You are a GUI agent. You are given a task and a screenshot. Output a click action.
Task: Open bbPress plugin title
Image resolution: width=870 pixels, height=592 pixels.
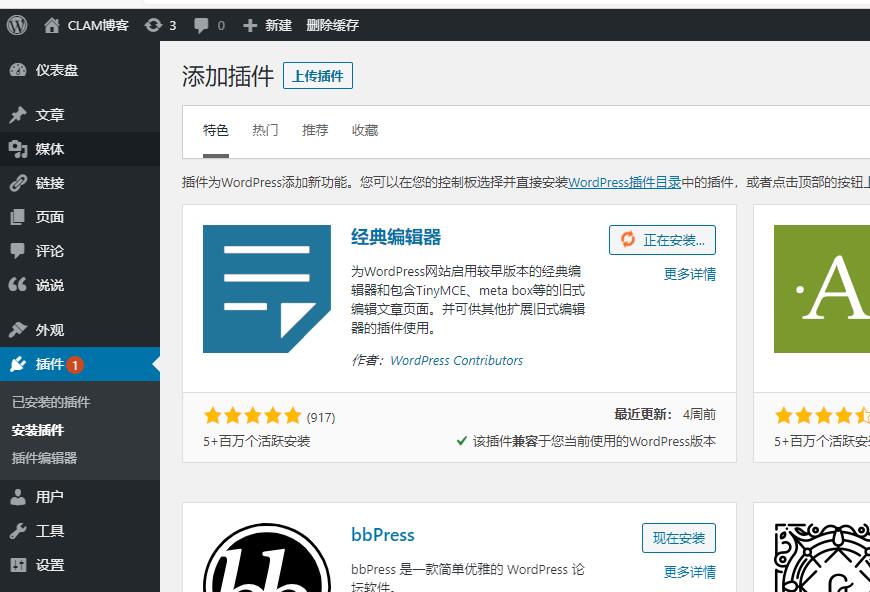tap(383, 535)
